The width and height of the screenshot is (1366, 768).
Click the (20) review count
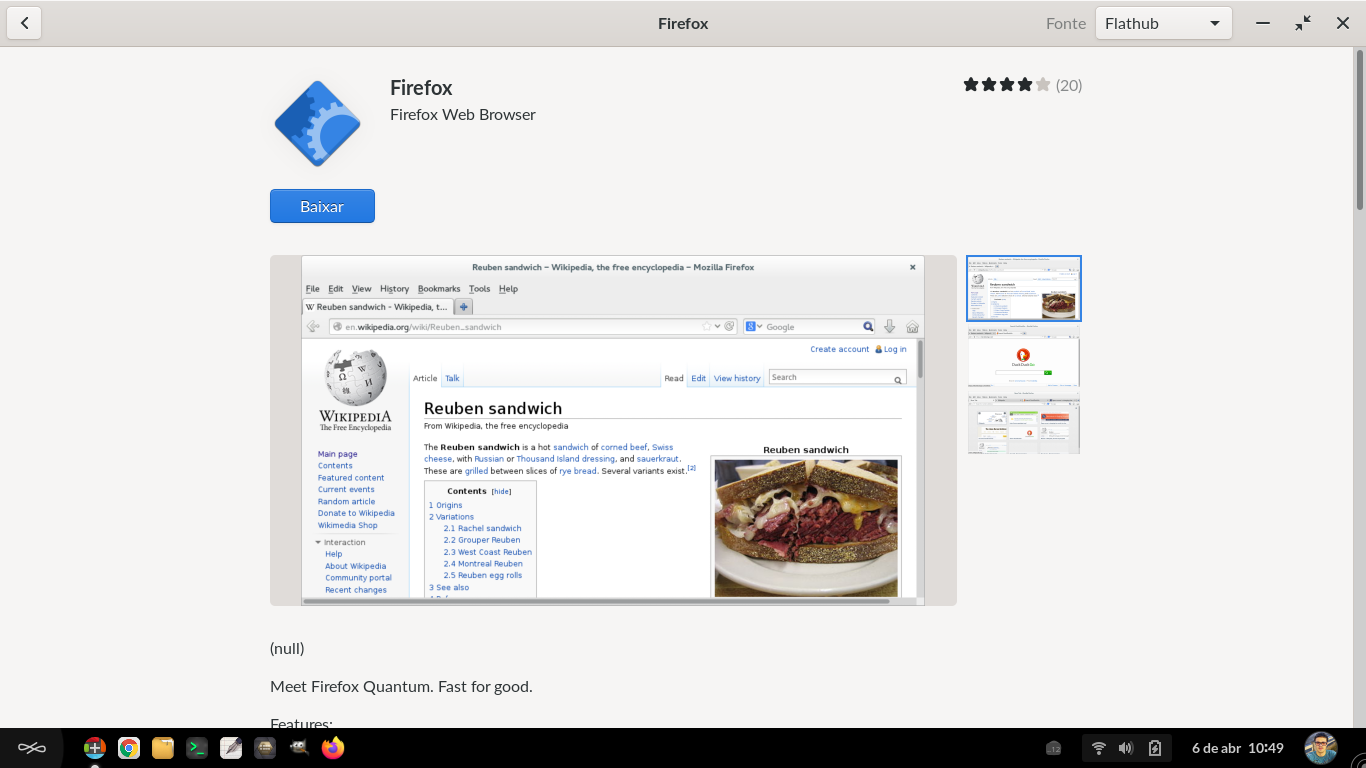1069,85
